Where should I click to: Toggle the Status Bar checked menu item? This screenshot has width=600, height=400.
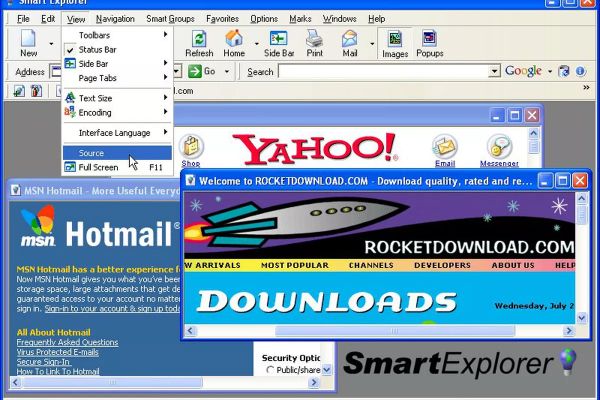(96, 49)
